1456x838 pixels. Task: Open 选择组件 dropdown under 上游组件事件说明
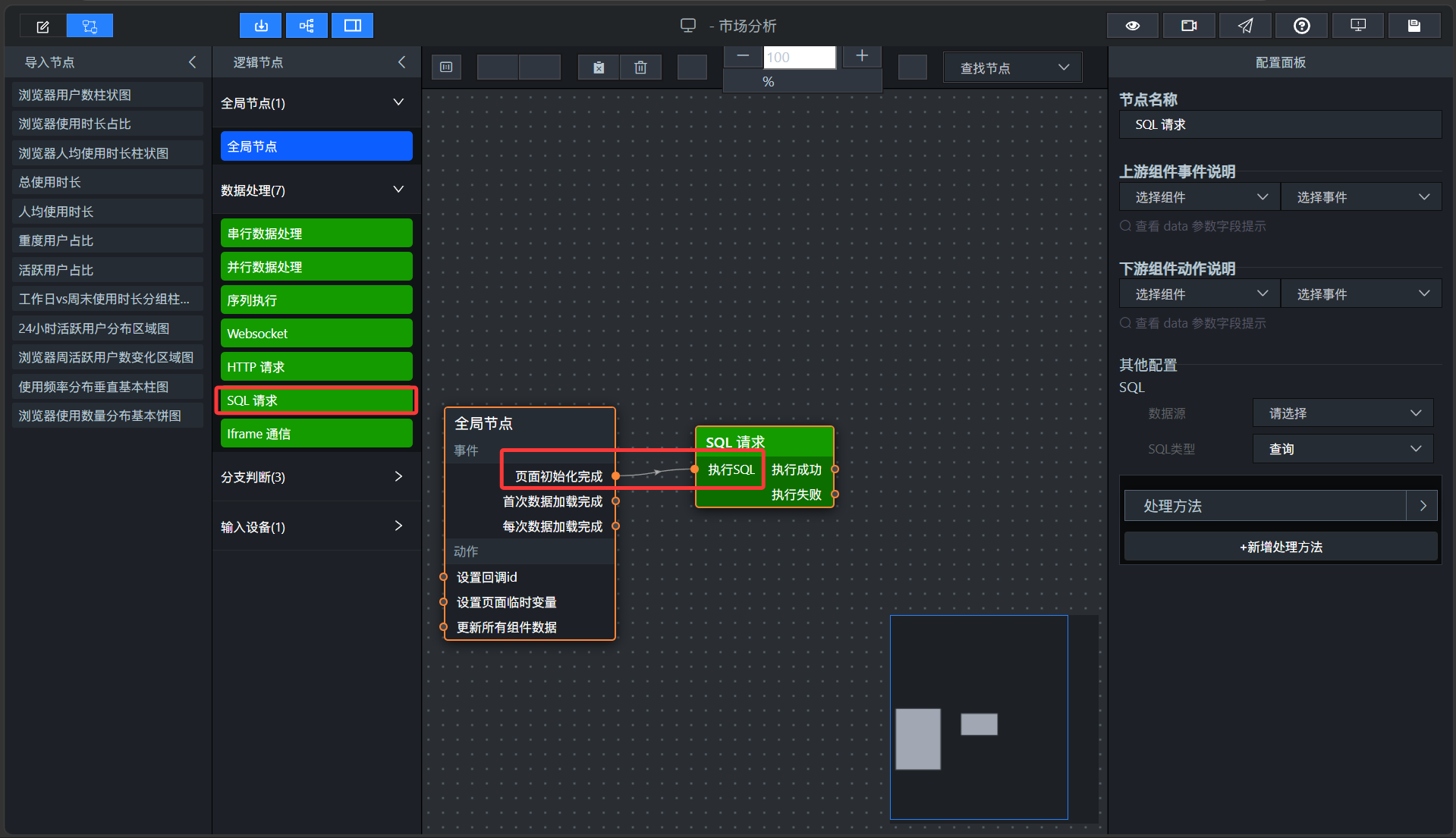click(1200, 197)
